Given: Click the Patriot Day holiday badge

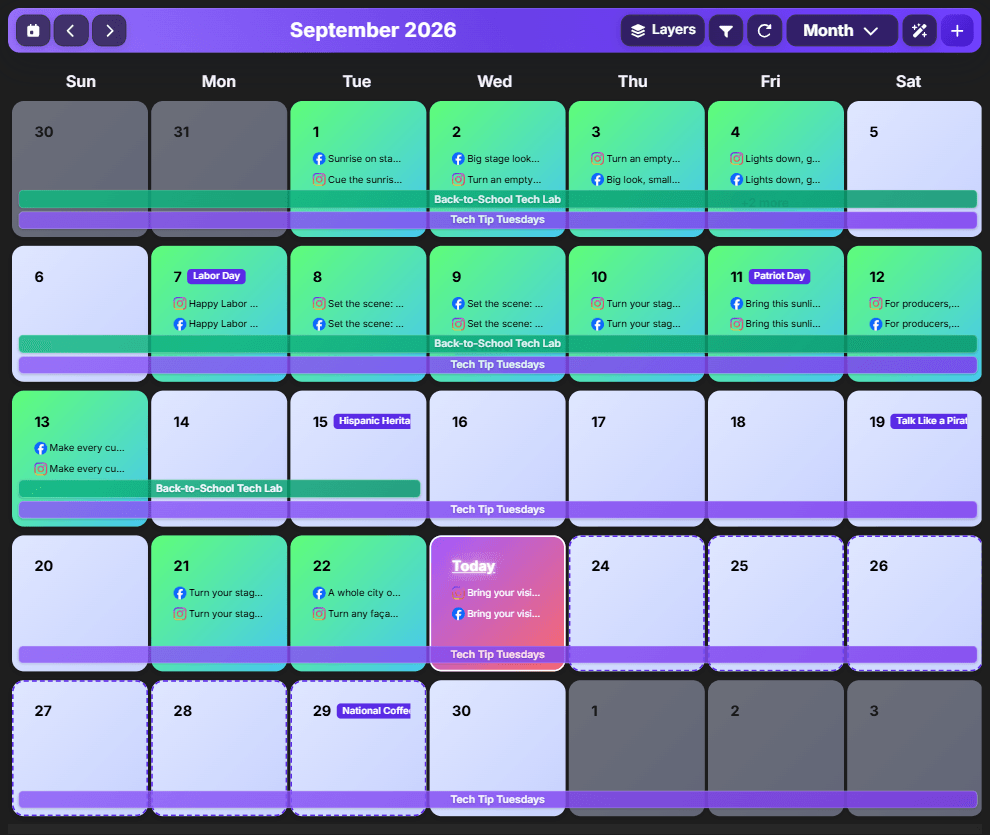Looking at the screenshot, I should pos(779,276).
